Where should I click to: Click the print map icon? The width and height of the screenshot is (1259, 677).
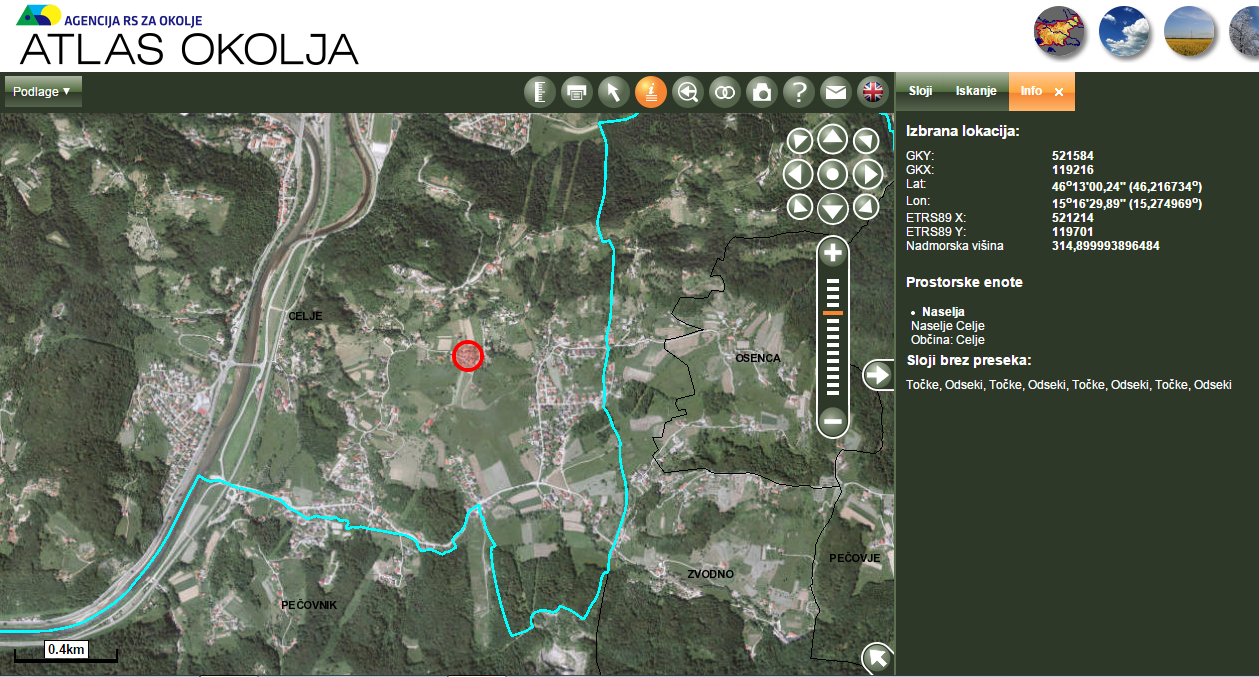click(x=575, y=92)
